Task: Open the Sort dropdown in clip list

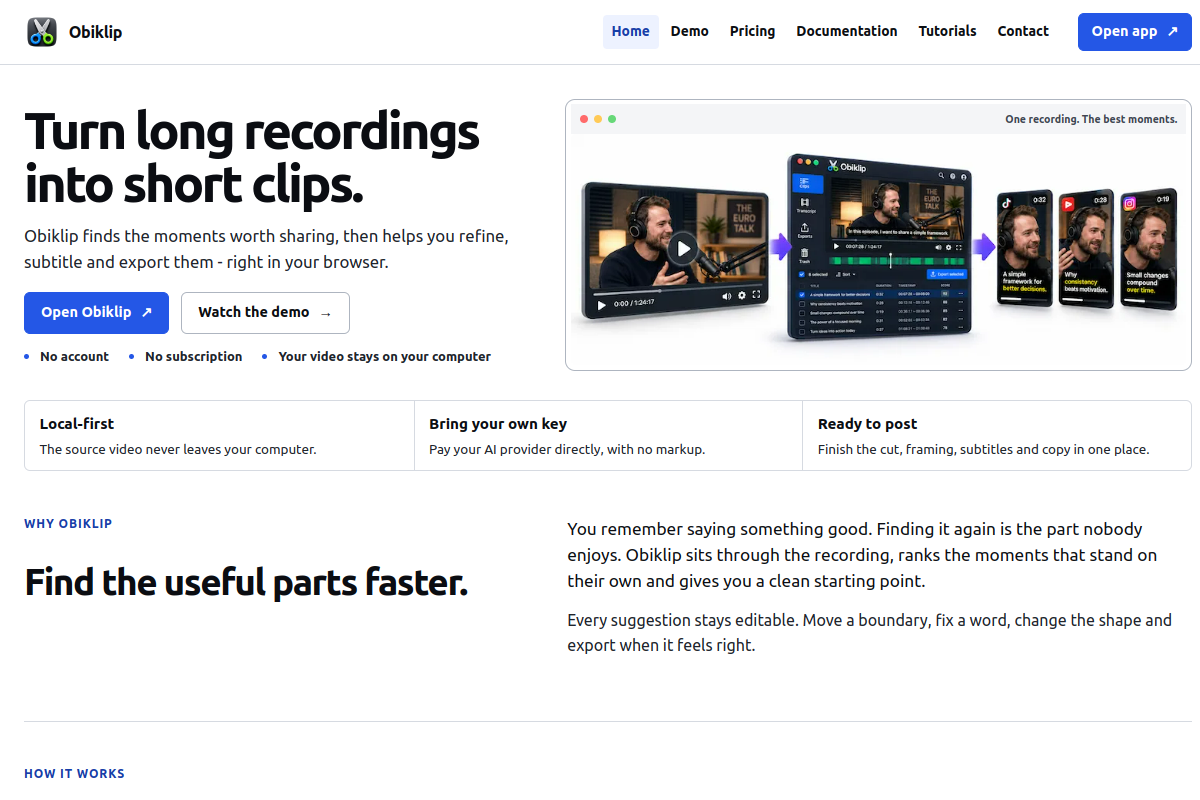Action: click(846, 274)
